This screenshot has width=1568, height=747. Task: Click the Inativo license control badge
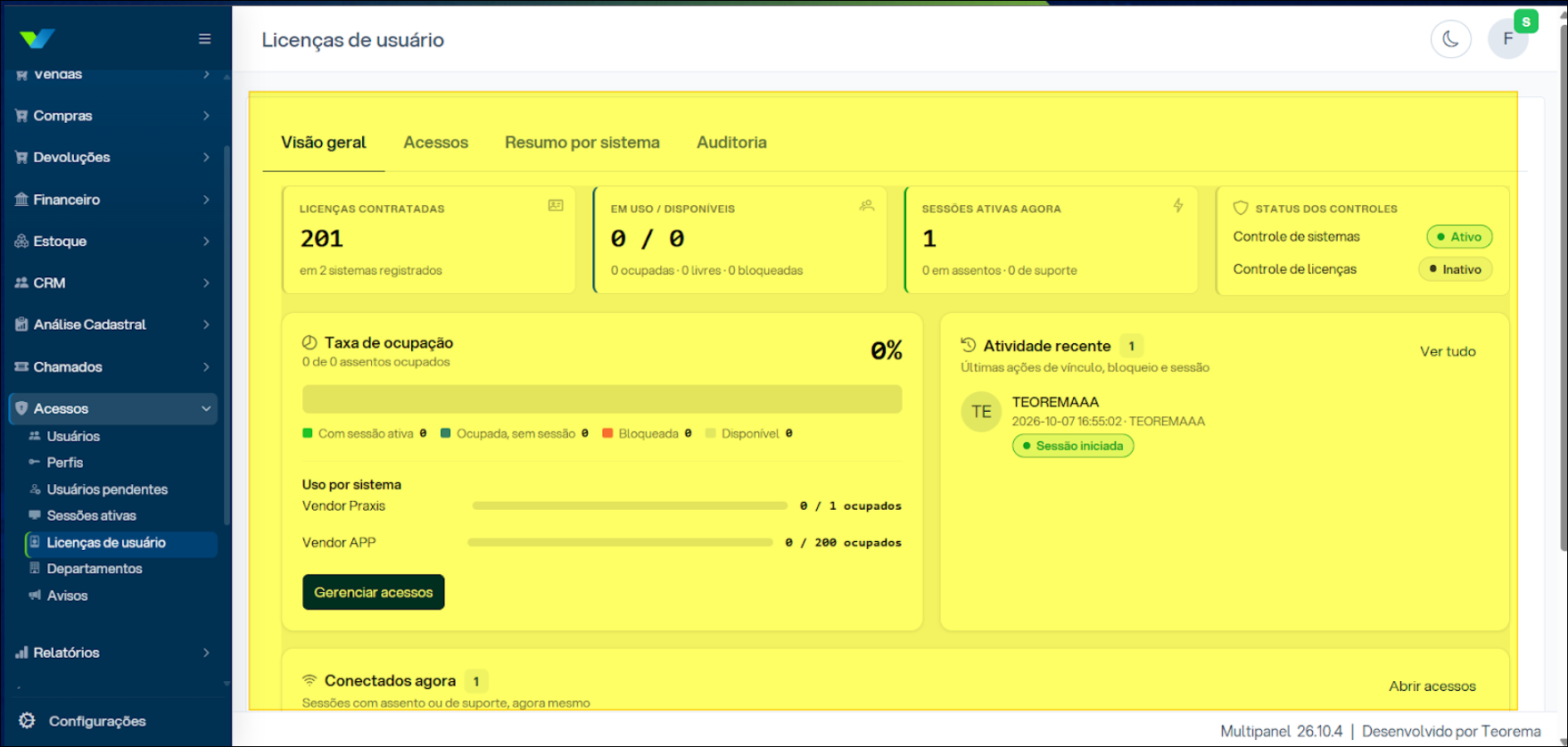1455,269
